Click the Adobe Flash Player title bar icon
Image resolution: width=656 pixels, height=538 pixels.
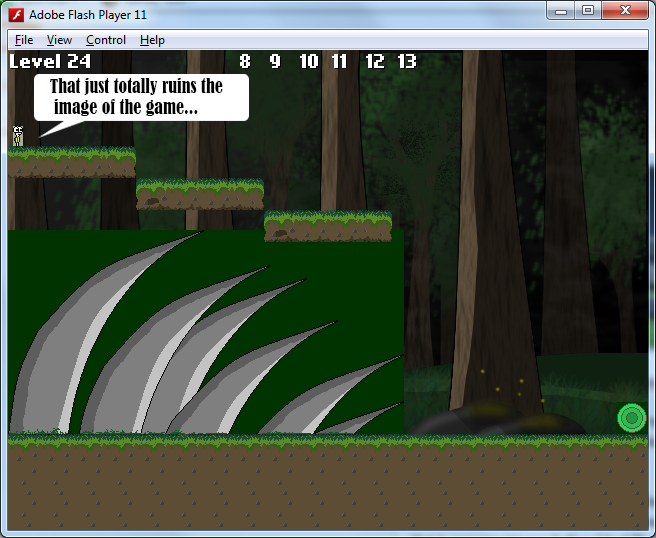pyautogui.click(x=16, y=13)
